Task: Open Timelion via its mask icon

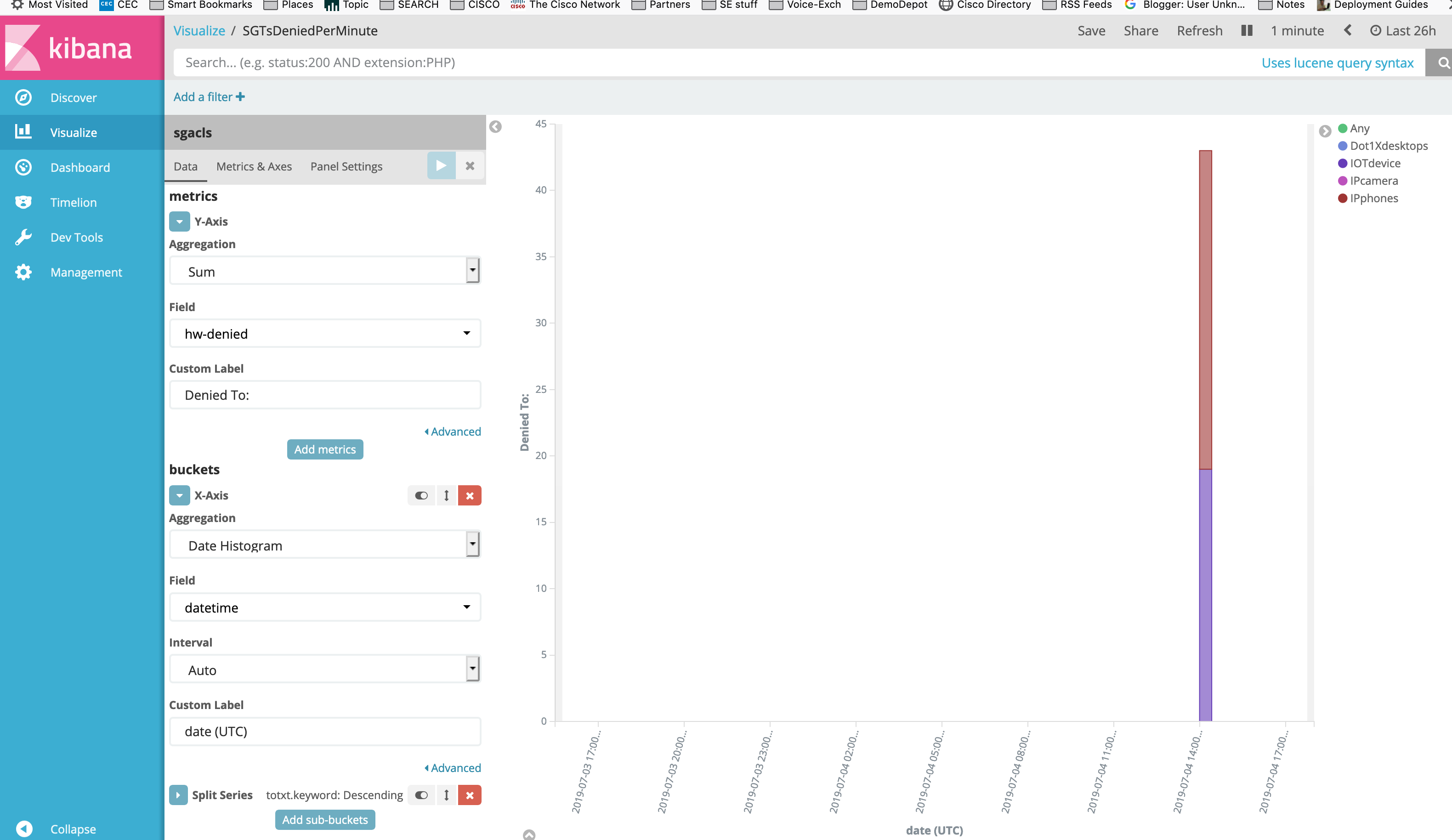Action: (23, 202)
